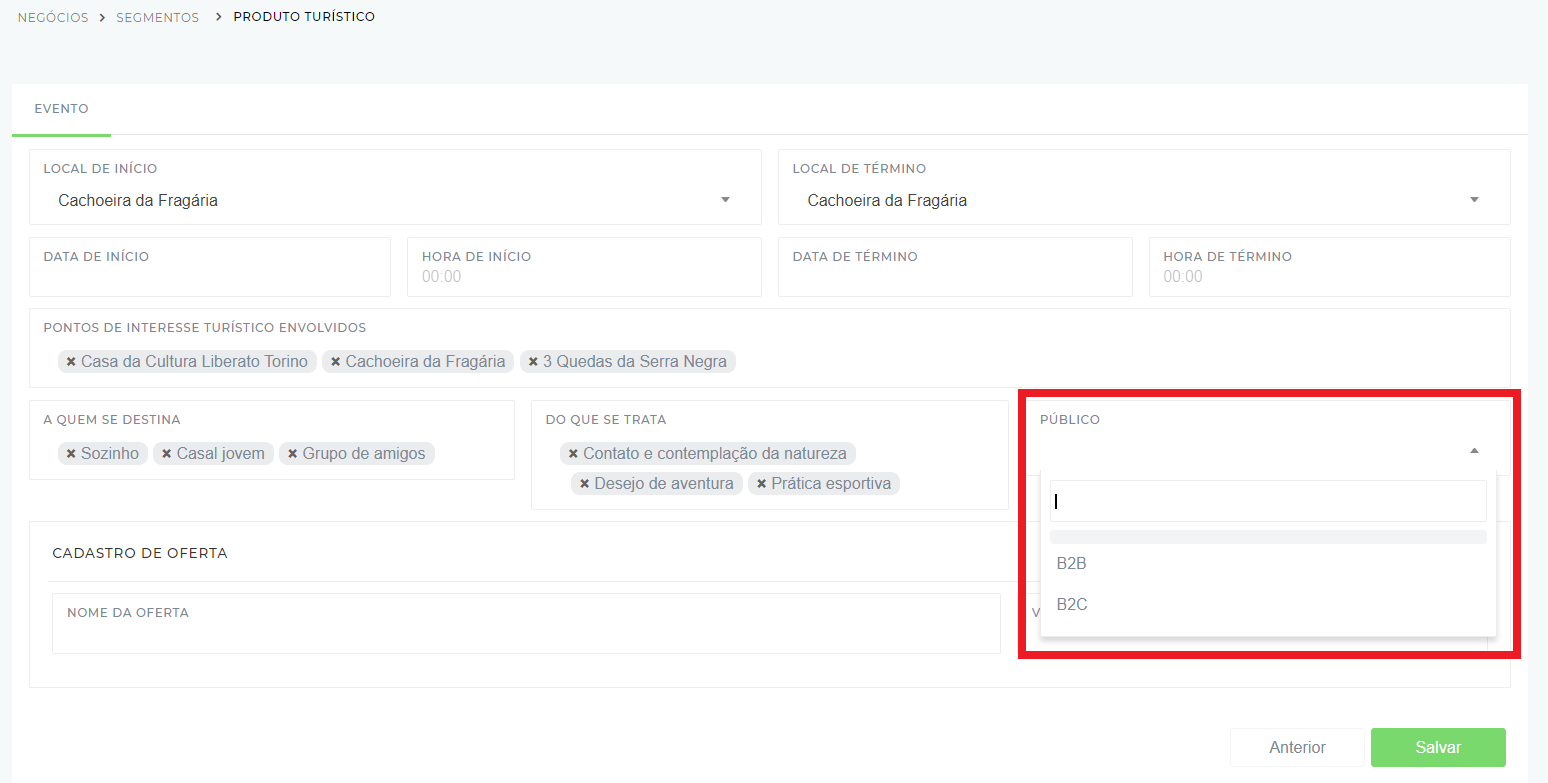
Task: Click the Cadastro de Oferta heading
Action: coord(140,553)
